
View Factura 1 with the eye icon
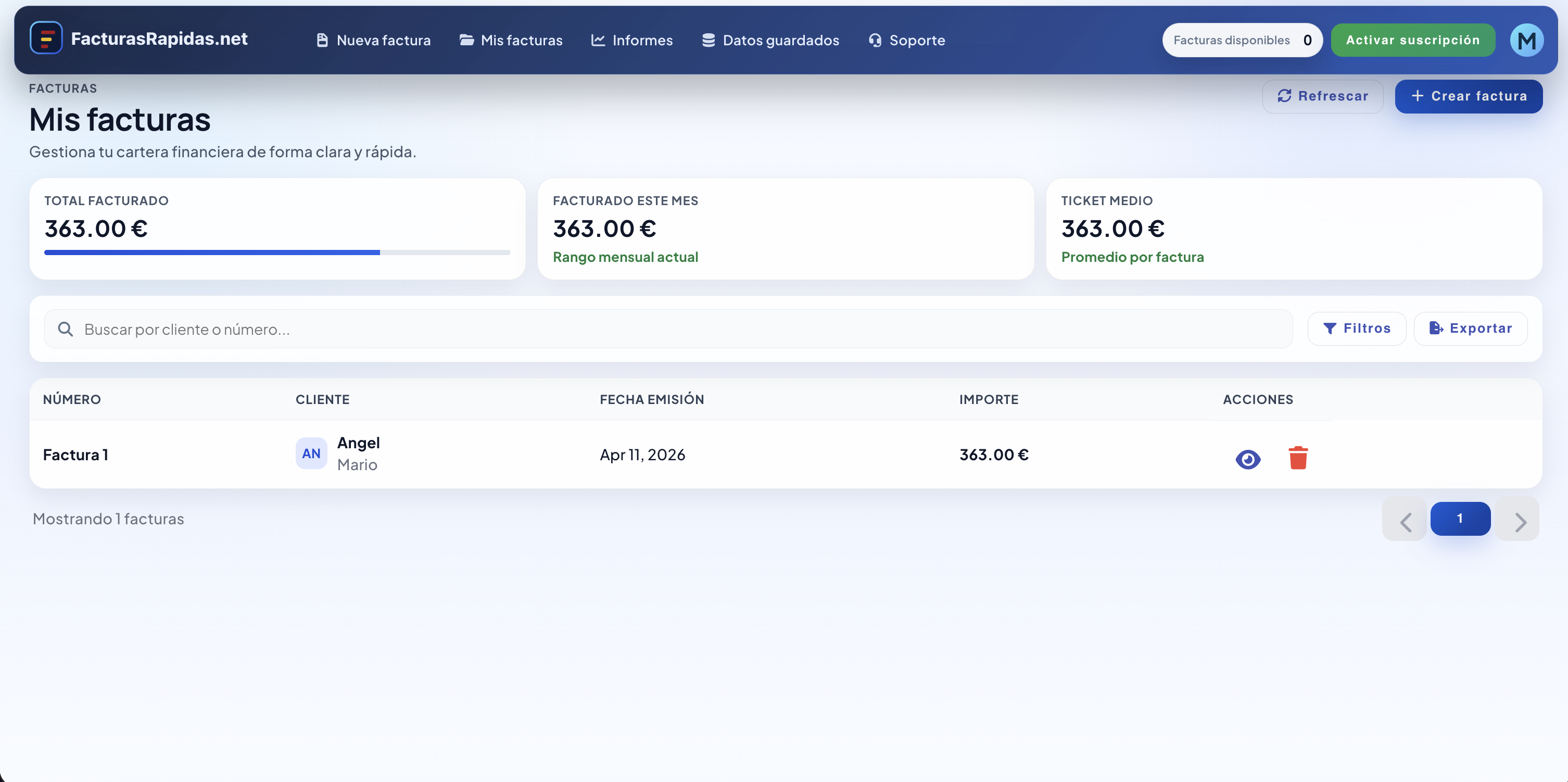click(x=1248, y=458)
